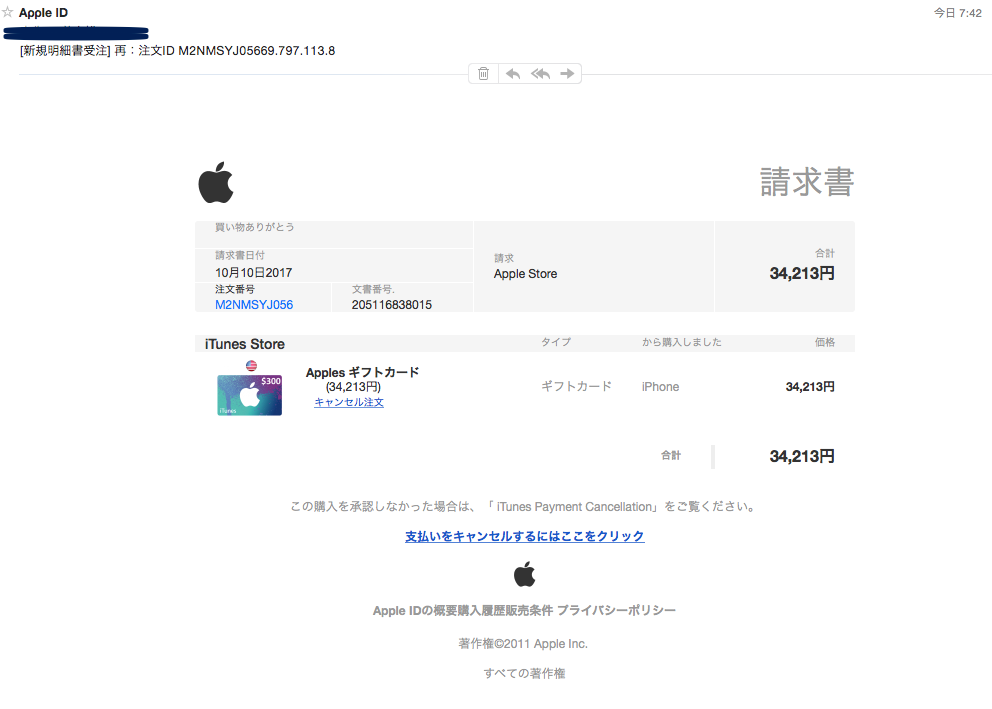Viewport: 992px width, 709px height.
Task: Click the Apple Store billing text
Action: pos(525,274)
